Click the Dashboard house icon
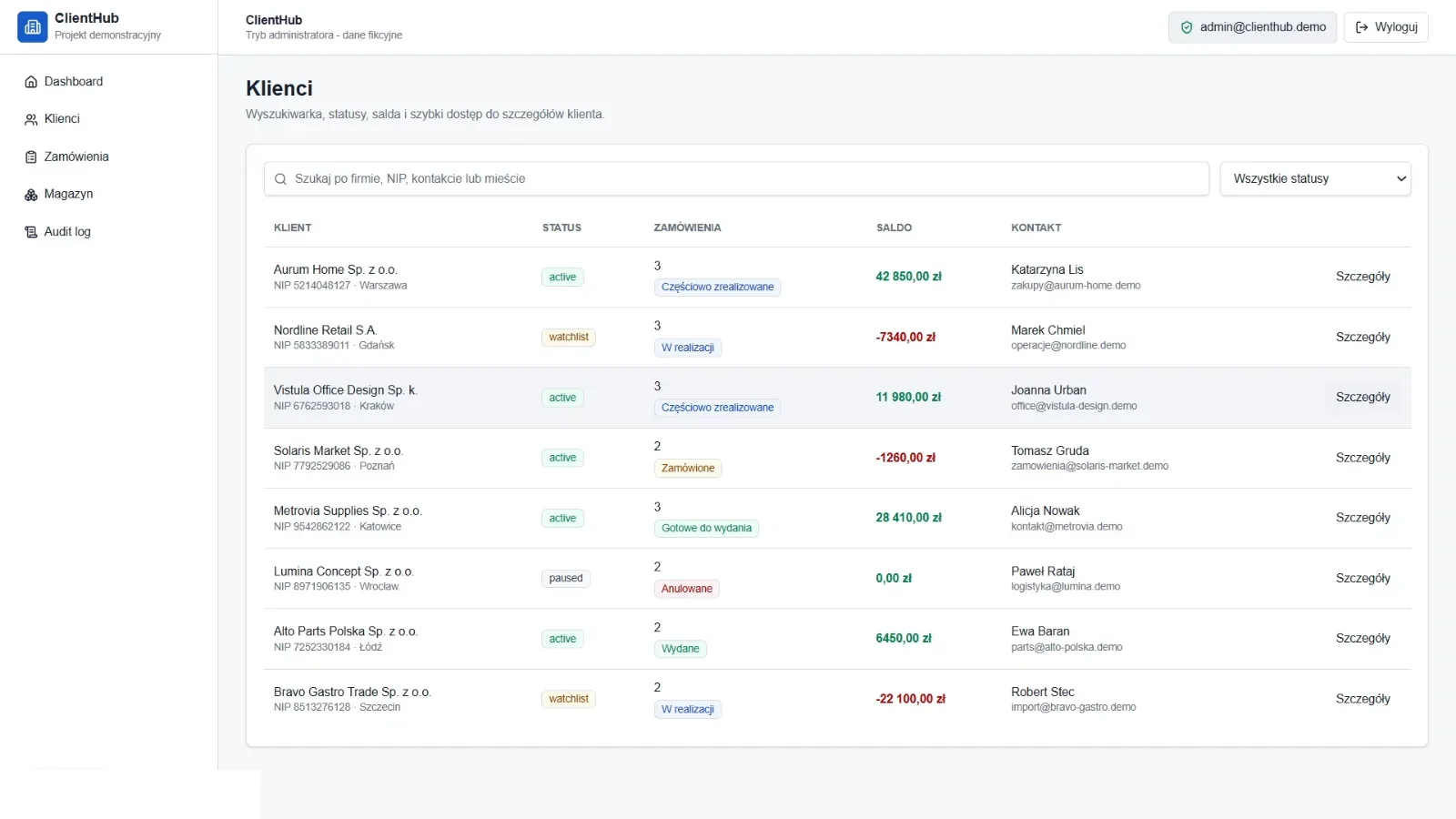 point(31,82)
